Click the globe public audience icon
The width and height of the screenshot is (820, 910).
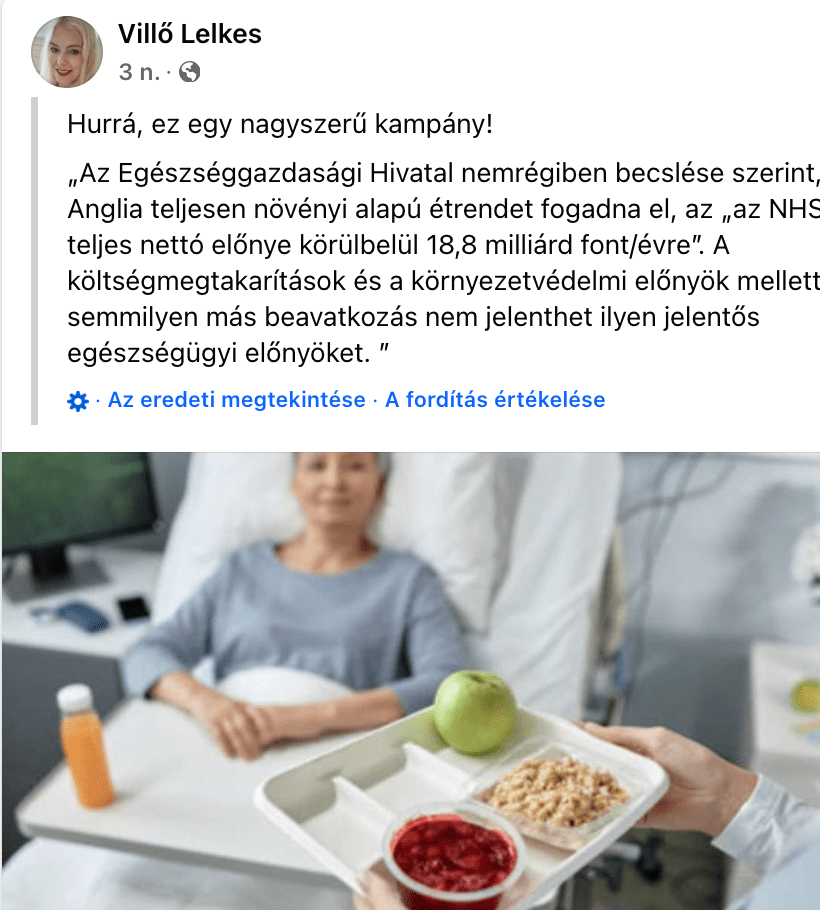[x=189, y=72]
